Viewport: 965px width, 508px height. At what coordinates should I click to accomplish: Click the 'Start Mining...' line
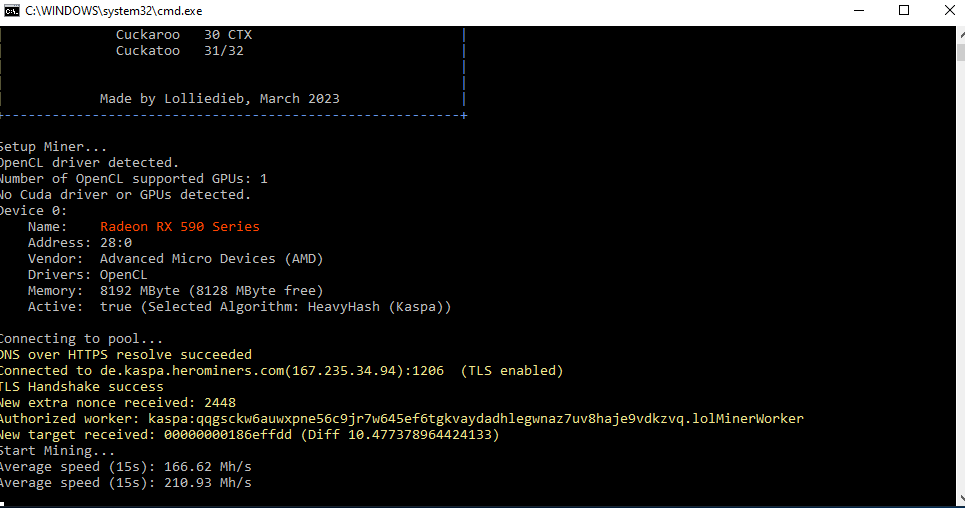57,451
